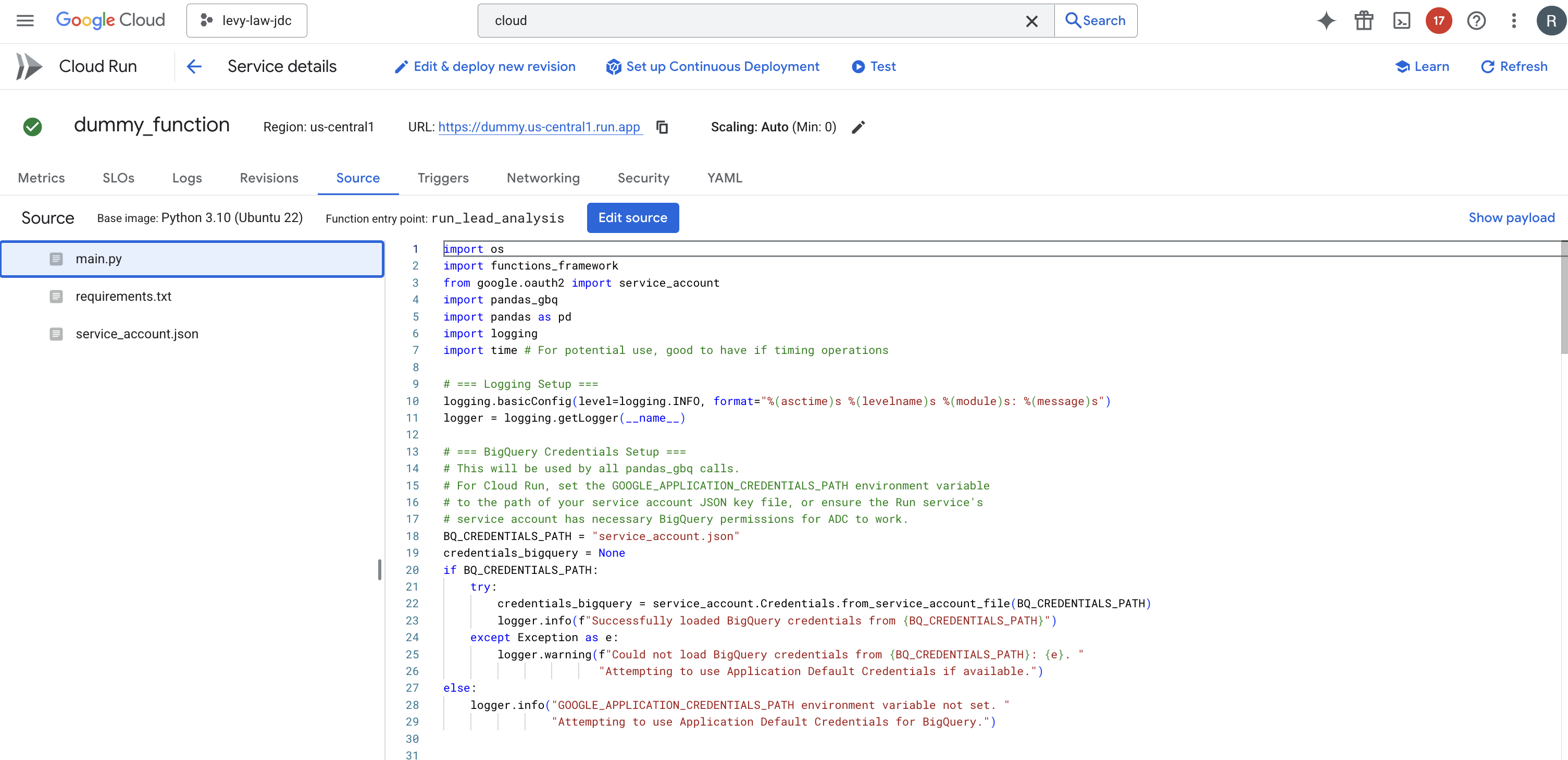
Task: Select requirements.txt in the file list
Action: (192, 297)
